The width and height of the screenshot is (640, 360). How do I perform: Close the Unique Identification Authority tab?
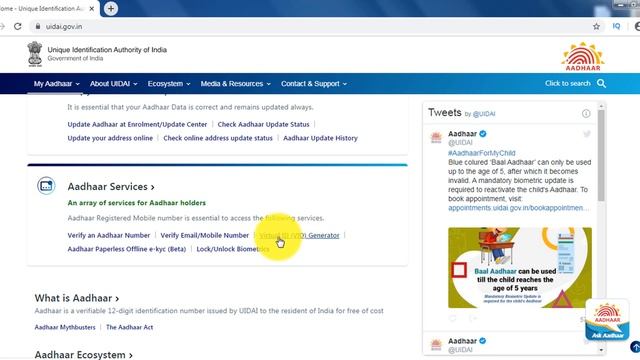[x=91, y=9]
